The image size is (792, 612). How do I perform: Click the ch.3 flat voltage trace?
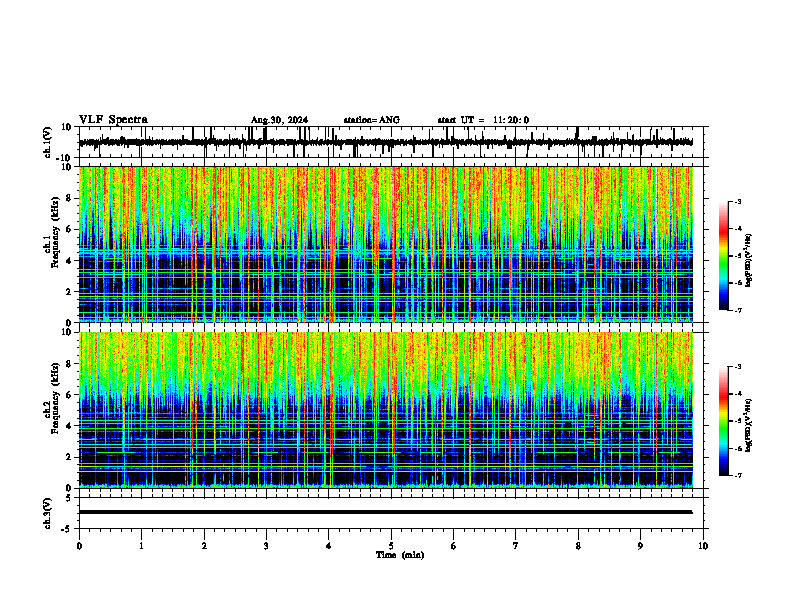(x=385, y=512)
